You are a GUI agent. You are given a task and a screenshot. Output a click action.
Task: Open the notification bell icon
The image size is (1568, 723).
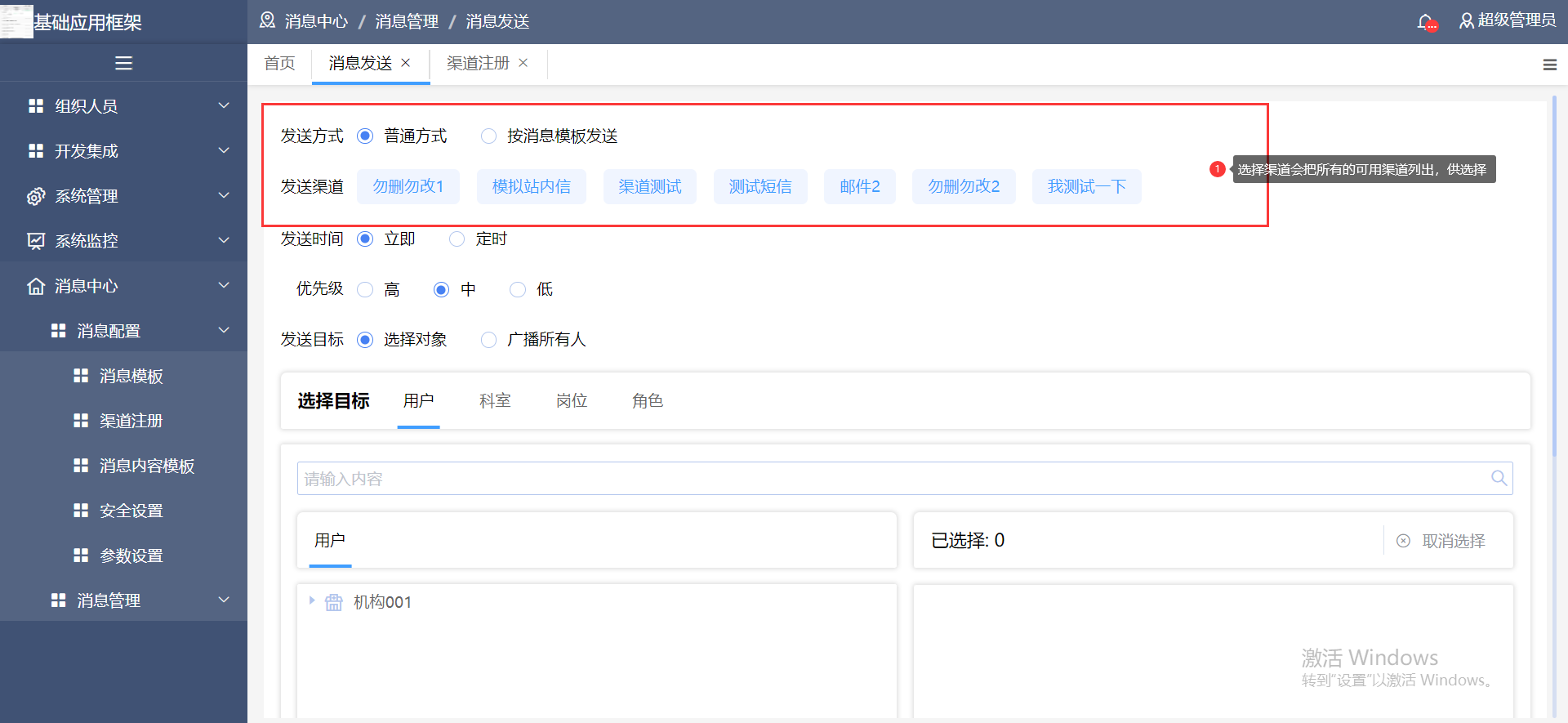pyautogui.click(x=1426, y=22)
